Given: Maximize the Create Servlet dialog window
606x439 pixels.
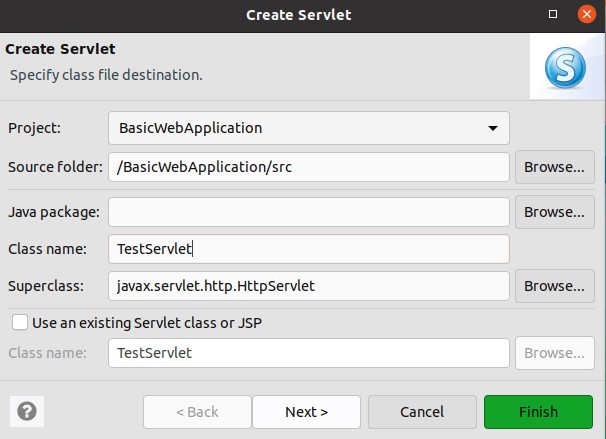Looking at the screenshot, I should point(554,15).
